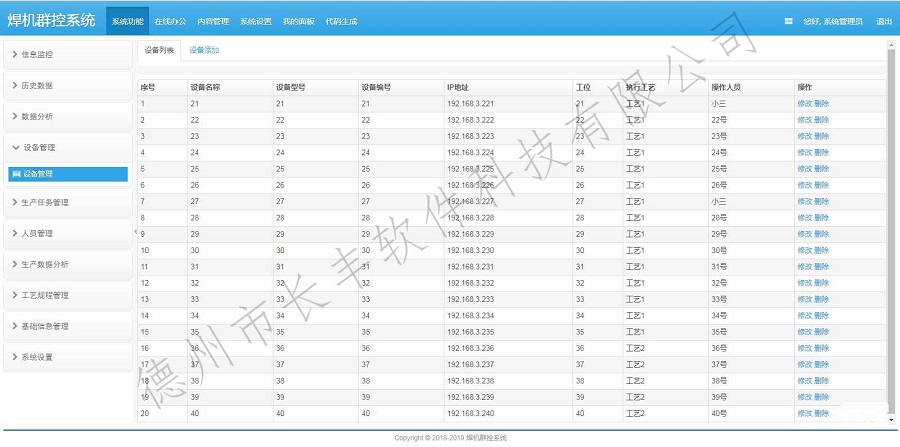
Task: Click 修改 for the device at 192.168.3.221
Action: 804,103
